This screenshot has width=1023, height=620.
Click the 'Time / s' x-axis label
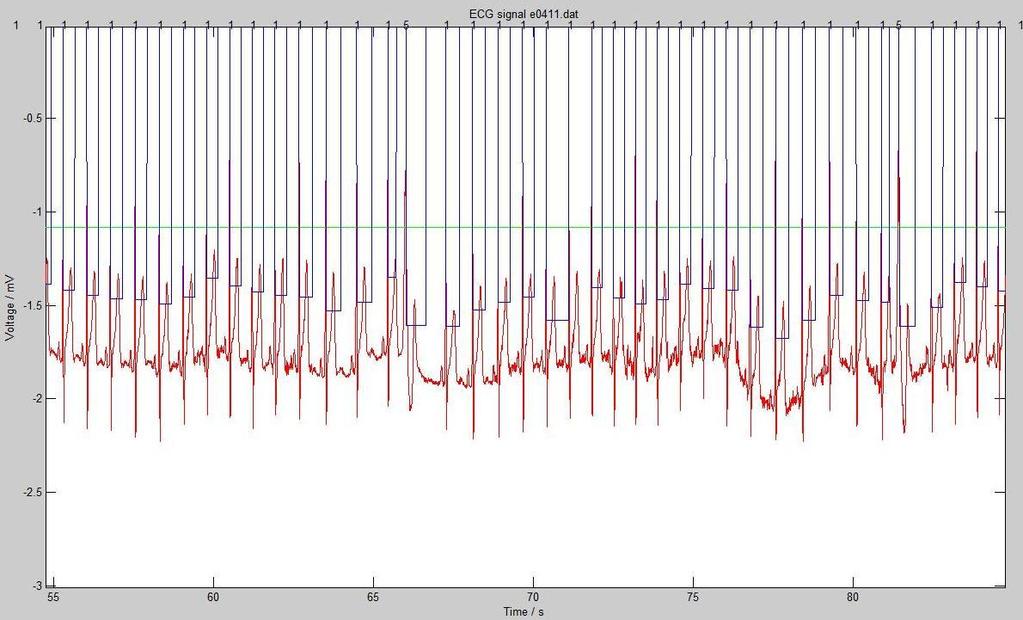click(523, 612)
